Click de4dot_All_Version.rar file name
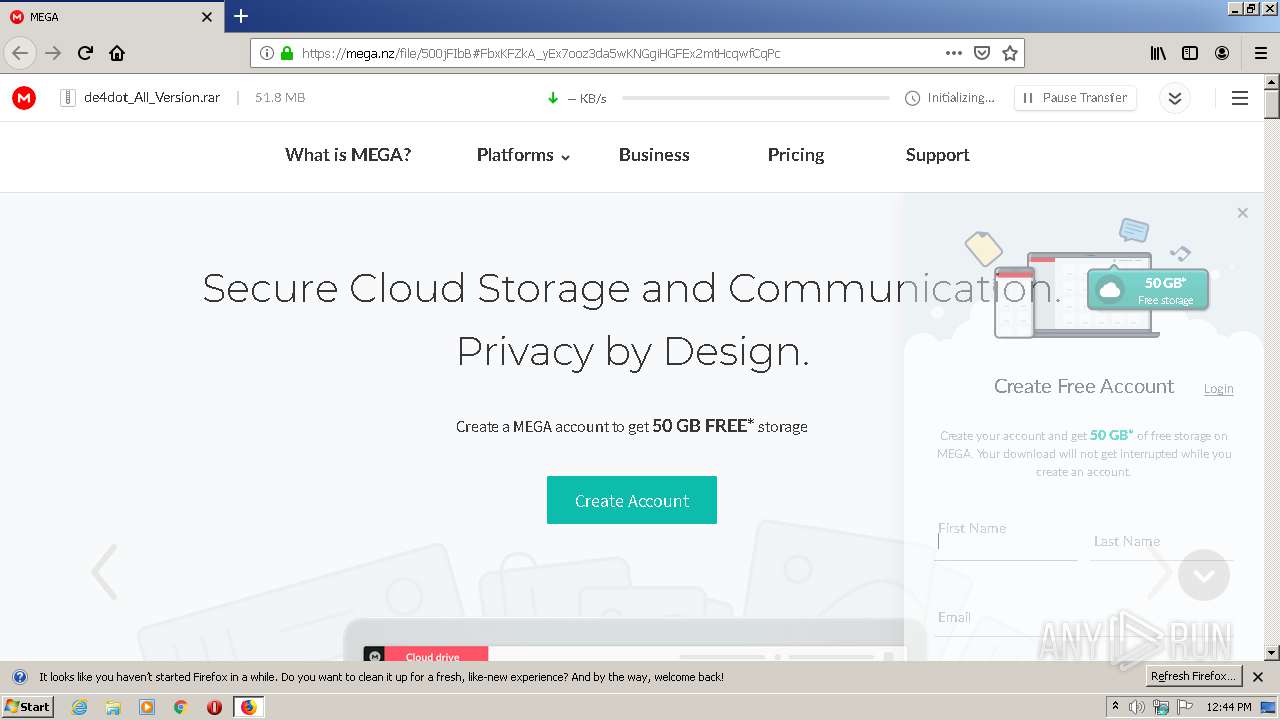The image size is (1280, 720). click(x=152, y=98)
